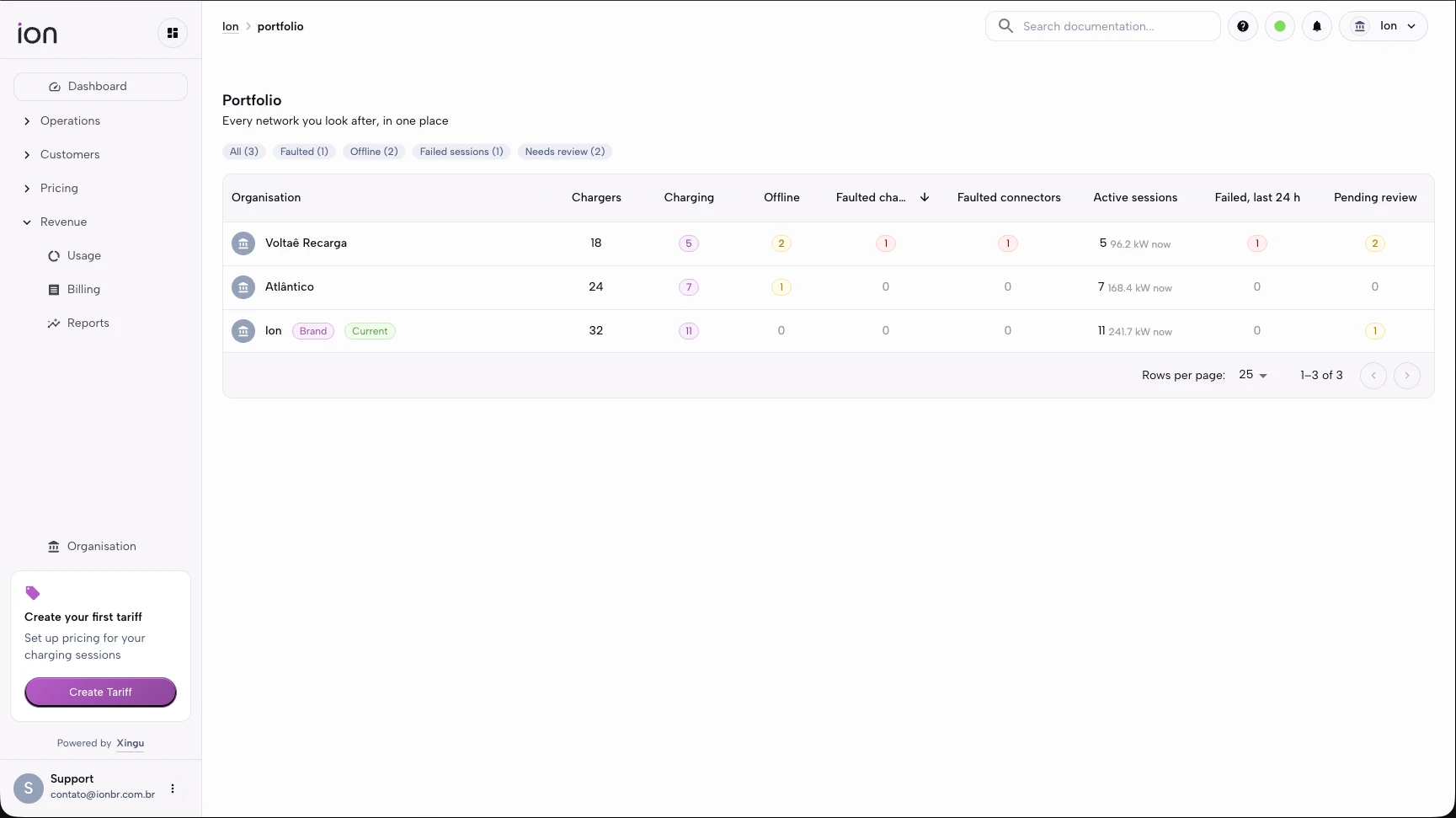Go to the next table page
1456x818 pixels.
click(x=1407, y=375)
